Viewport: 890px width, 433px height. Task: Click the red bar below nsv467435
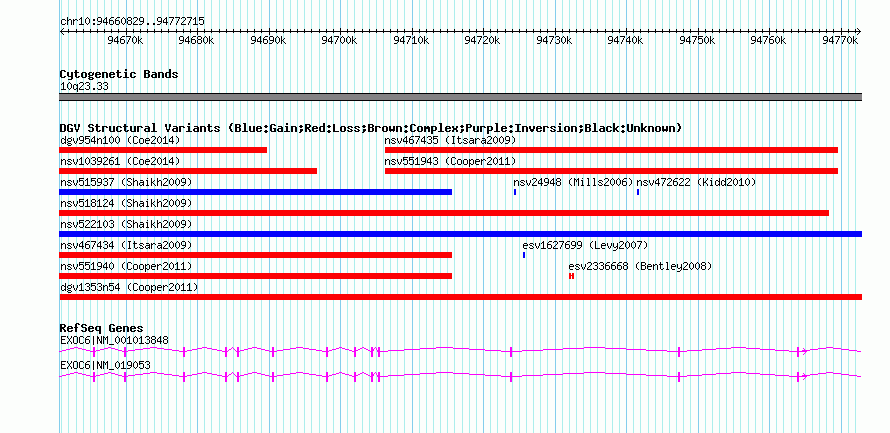[x=611, y=150]
